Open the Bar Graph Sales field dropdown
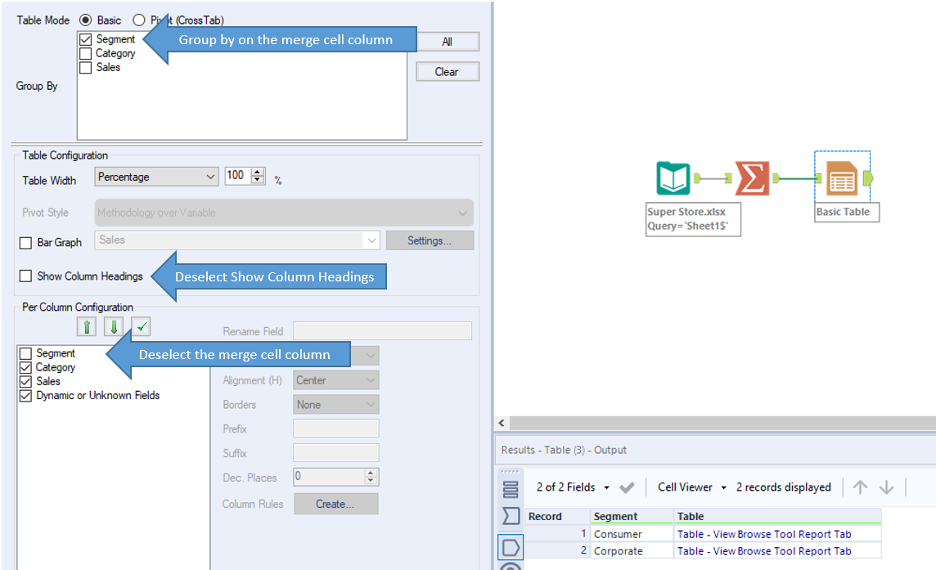 [237, 240]
